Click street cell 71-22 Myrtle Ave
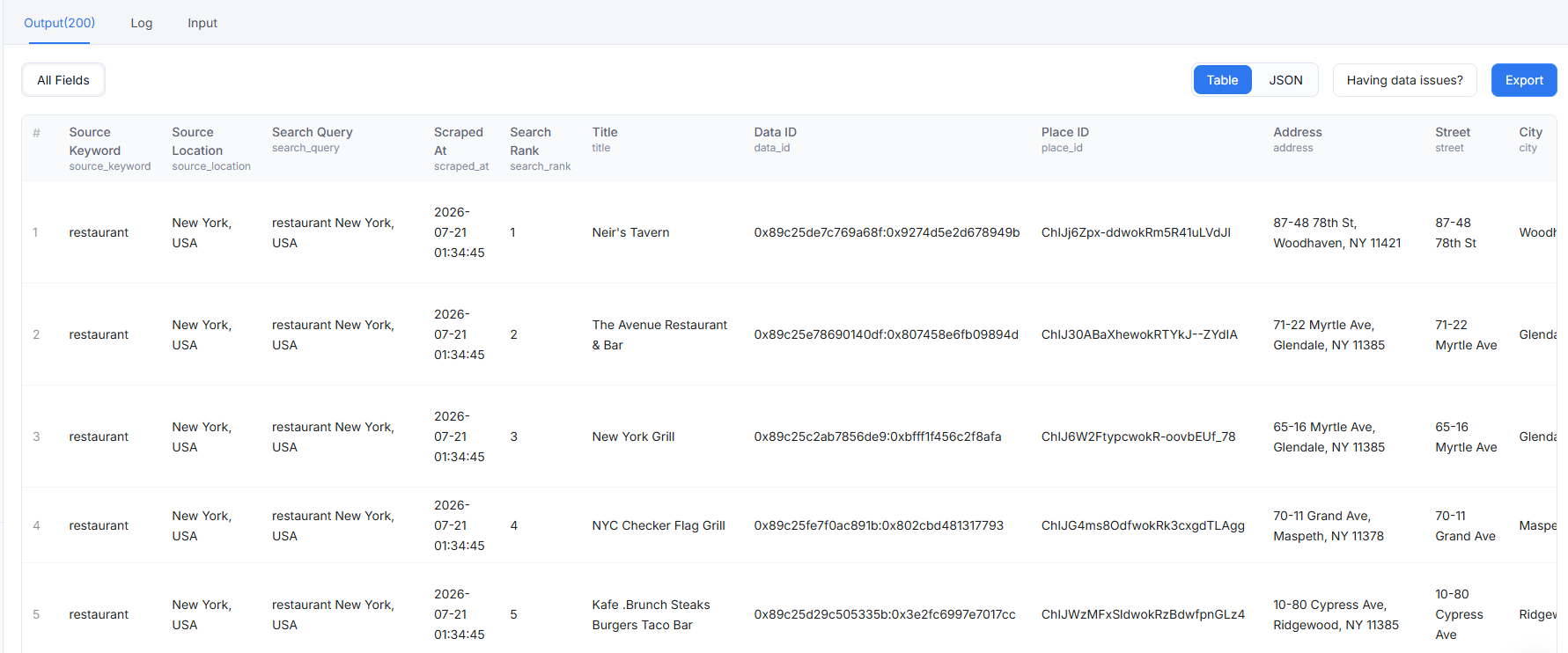 (x=1466, y=334)
